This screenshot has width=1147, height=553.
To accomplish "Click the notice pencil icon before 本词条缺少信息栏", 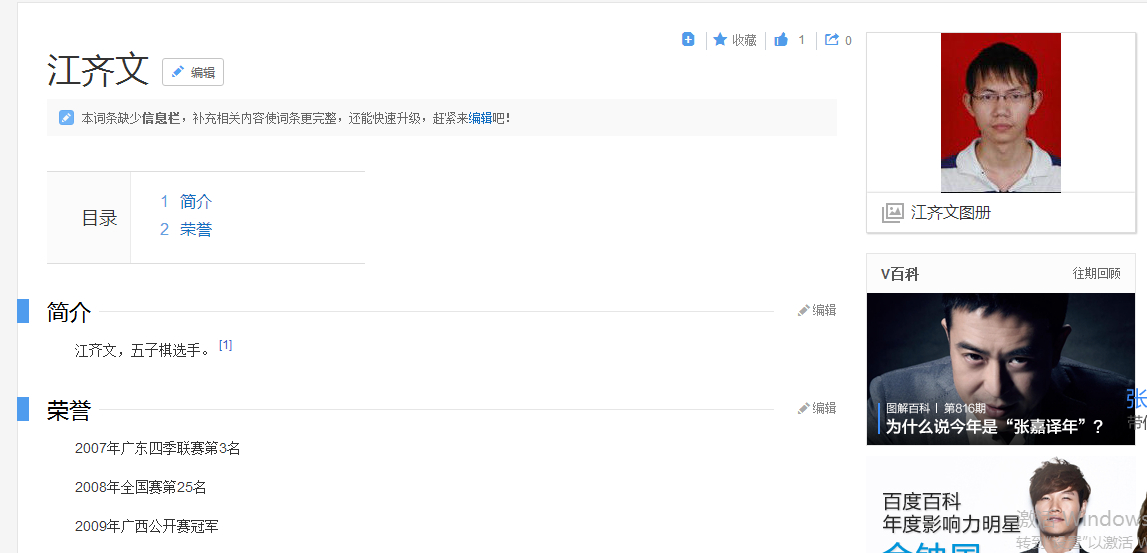I will pos(67,118).
